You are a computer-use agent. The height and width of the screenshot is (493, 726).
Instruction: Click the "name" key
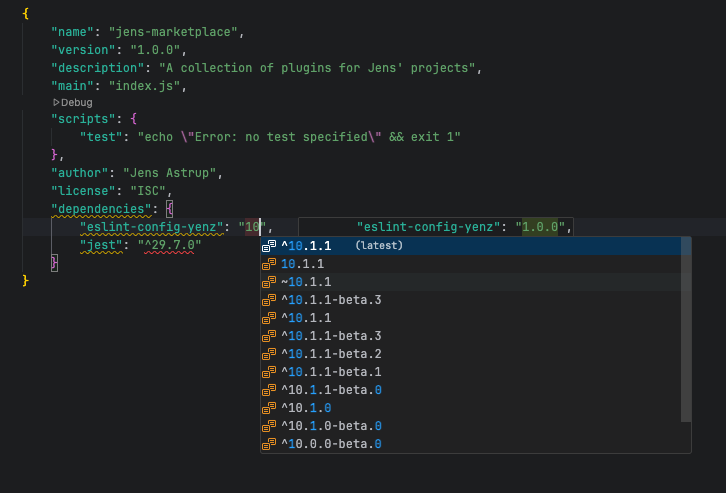72,32
